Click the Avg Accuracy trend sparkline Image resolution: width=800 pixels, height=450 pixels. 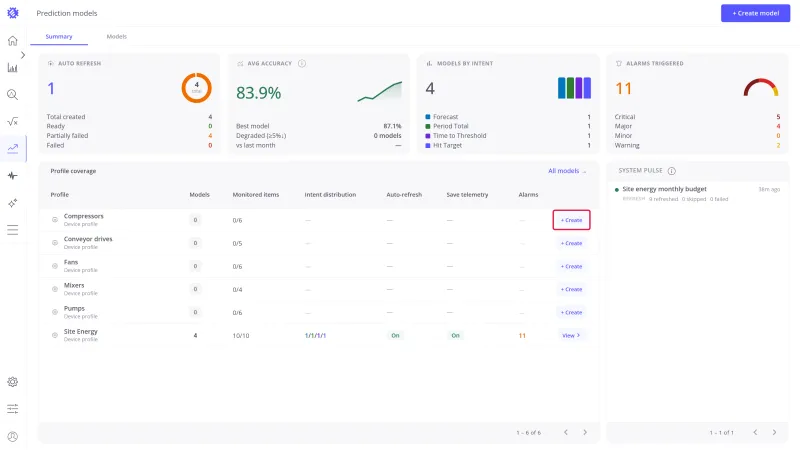[380, 91]
